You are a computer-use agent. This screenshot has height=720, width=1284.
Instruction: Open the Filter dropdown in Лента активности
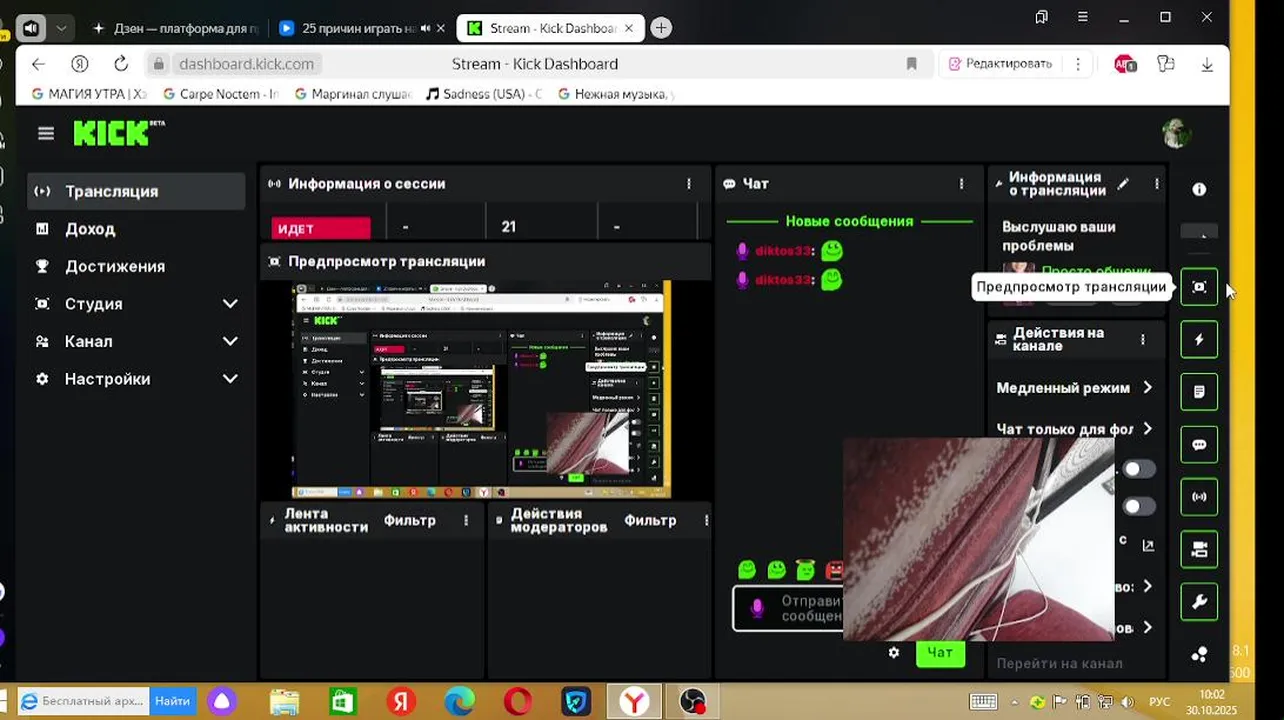[410, 520]
